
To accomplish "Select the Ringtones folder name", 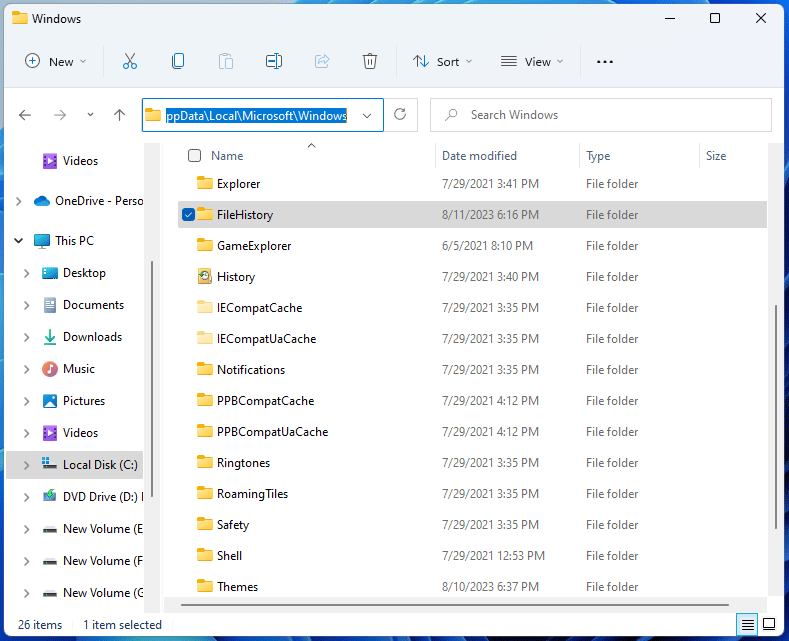I will [244, 463].
